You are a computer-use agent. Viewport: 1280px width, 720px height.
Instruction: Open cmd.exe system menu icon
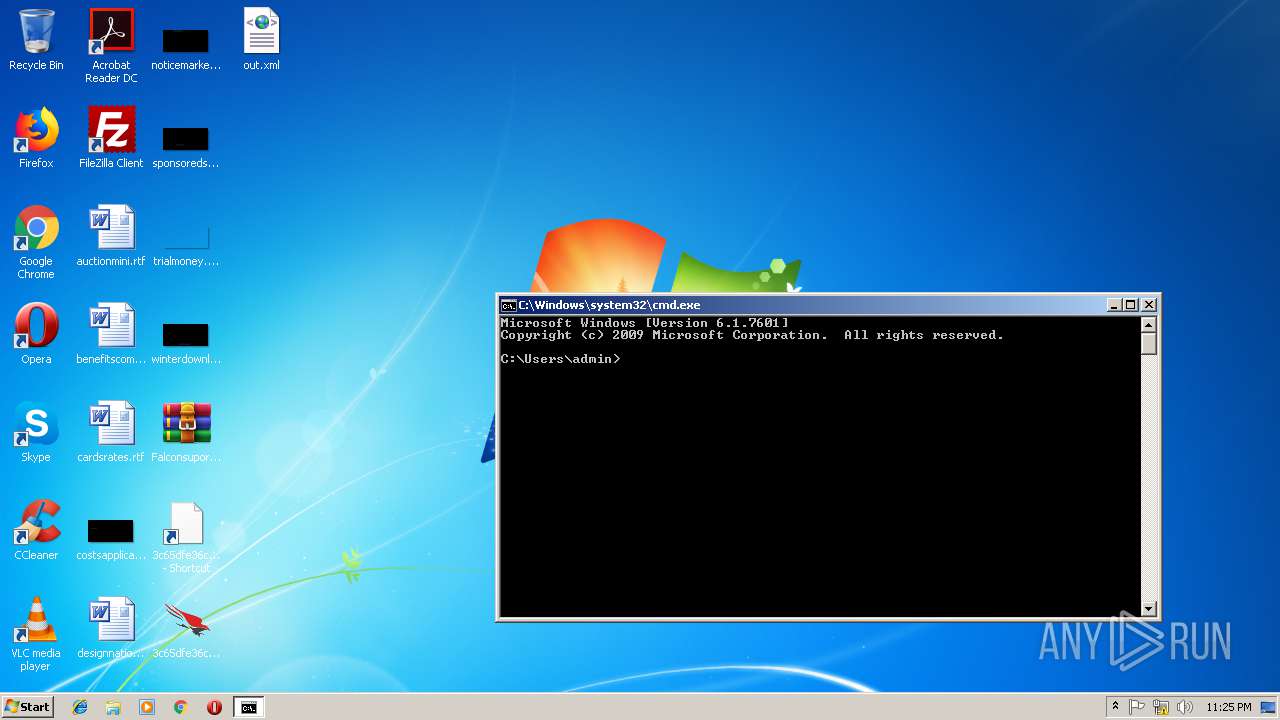(x=508, y=305)
